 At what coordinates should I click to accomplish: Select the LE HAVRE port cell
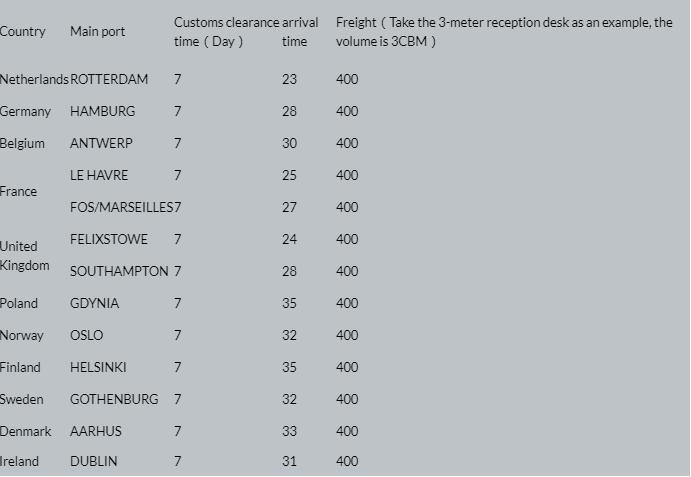pyautogui.click(x=99, y=175)
